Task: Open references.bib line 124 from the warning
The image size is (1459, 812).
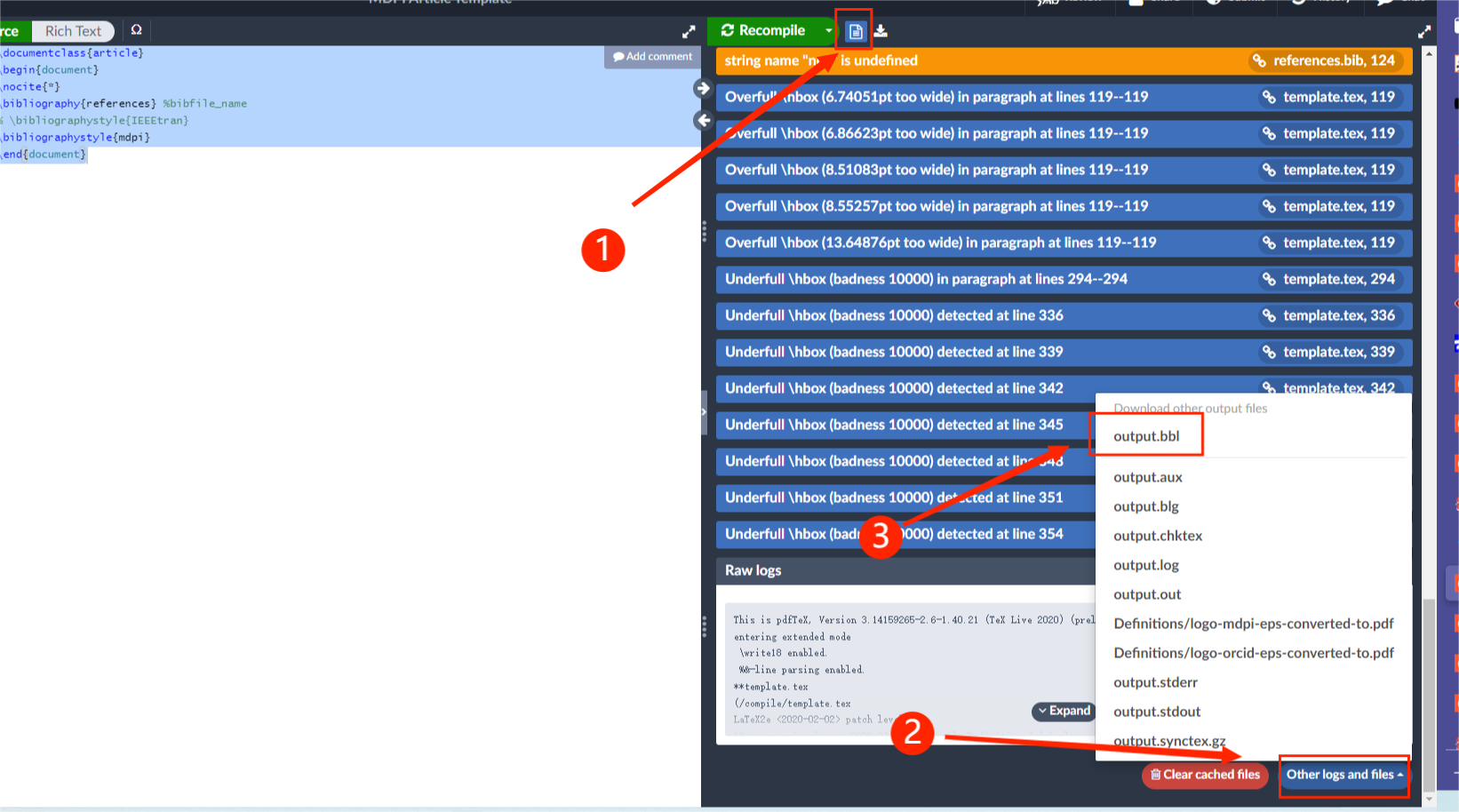Action: [x=1323, y=60]
